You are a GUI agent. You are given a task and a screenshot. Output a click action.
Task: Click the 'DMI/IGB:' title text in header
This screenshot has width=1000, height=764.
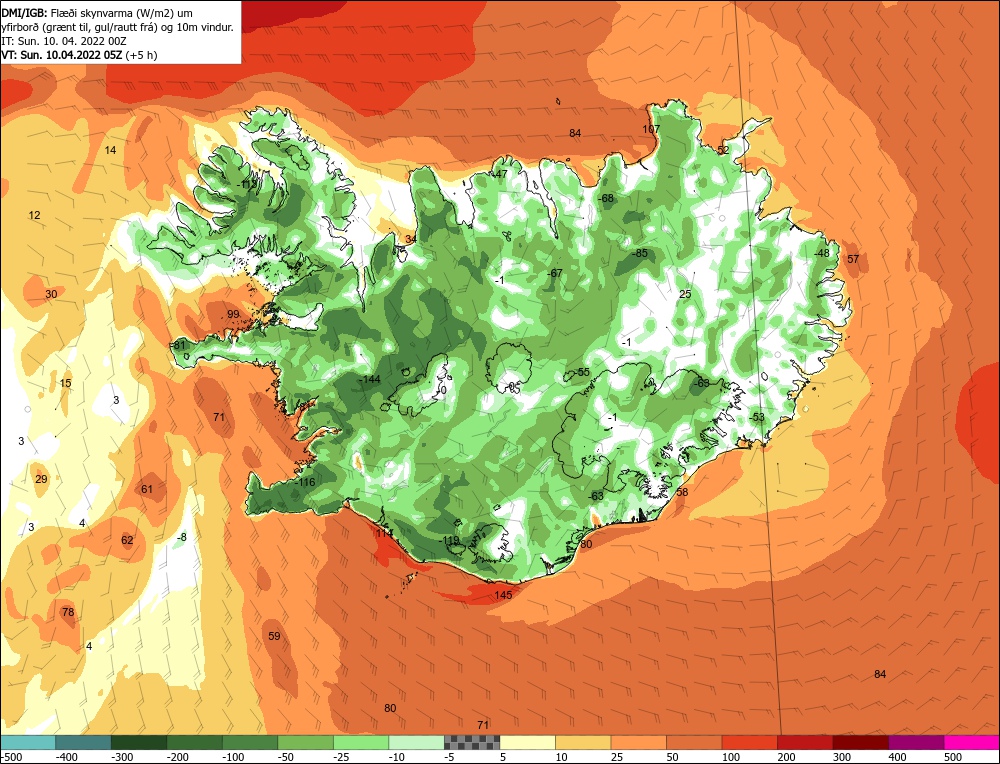point(24,13)
